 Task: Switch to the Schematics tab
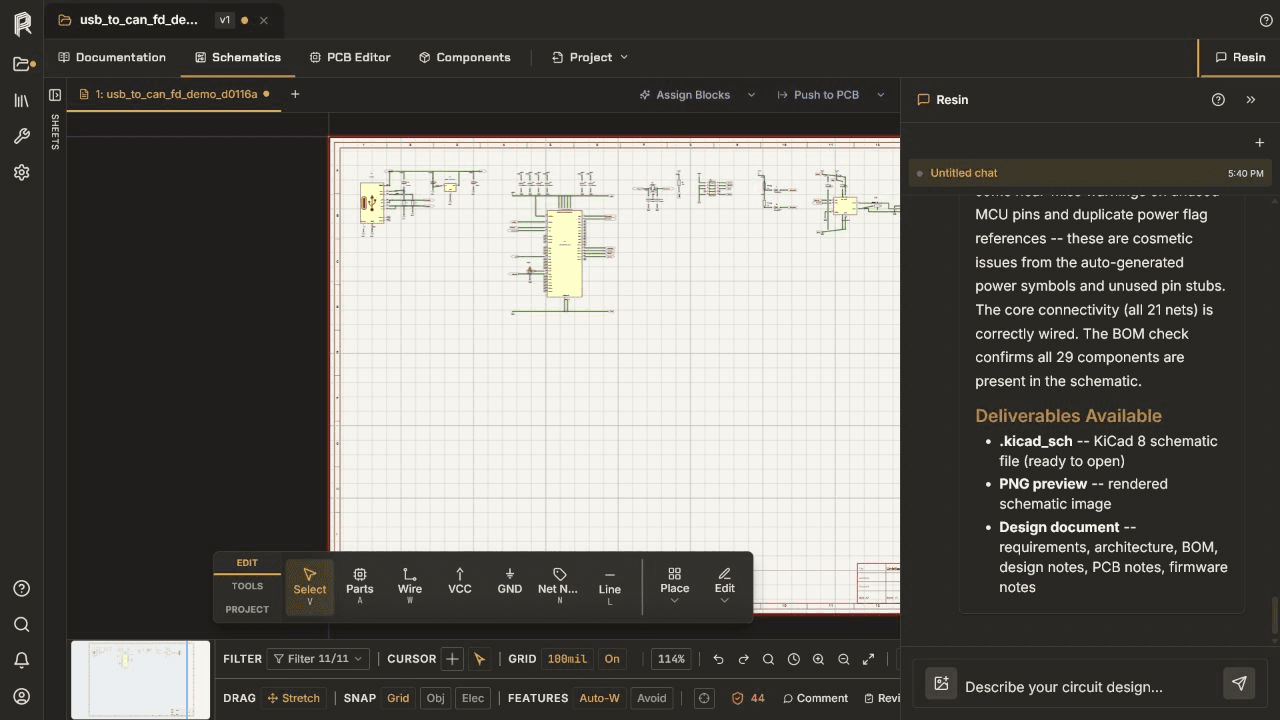point(238,57)
